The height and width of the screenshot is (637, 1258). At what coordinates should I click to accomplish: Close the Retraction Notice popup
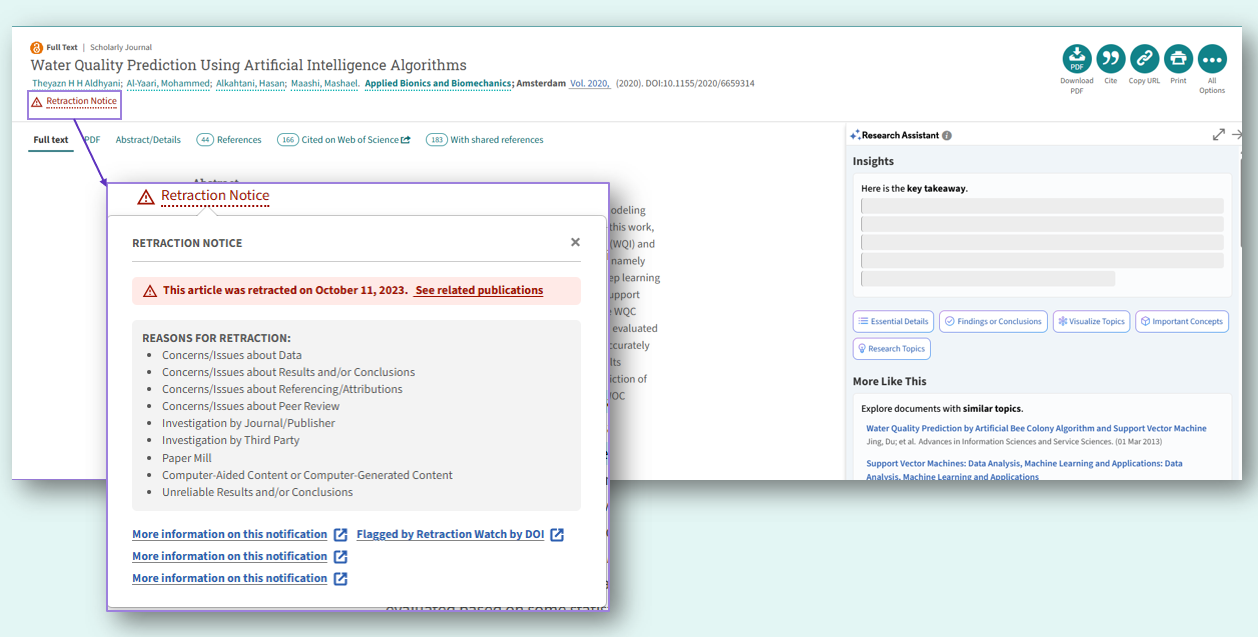(x=575, y=242)
